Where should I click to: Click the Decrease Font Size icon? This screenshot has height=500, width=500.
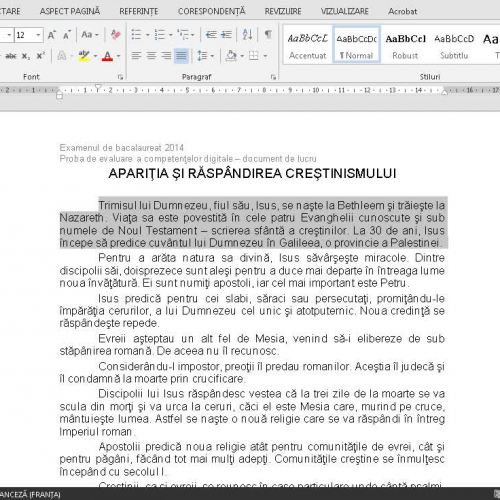pos(67,35)
